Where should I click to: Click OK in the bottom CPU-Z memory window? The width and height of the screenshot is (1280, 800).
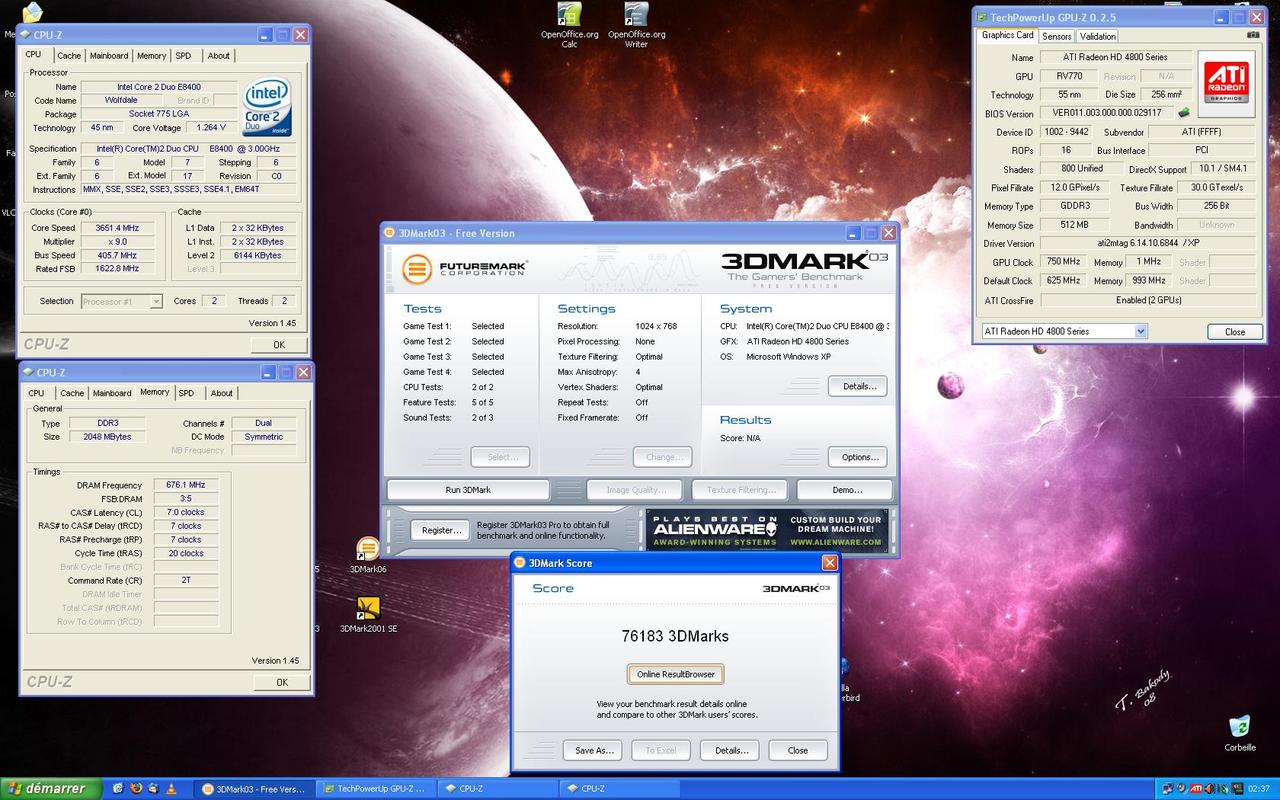(x=282, y=682)
